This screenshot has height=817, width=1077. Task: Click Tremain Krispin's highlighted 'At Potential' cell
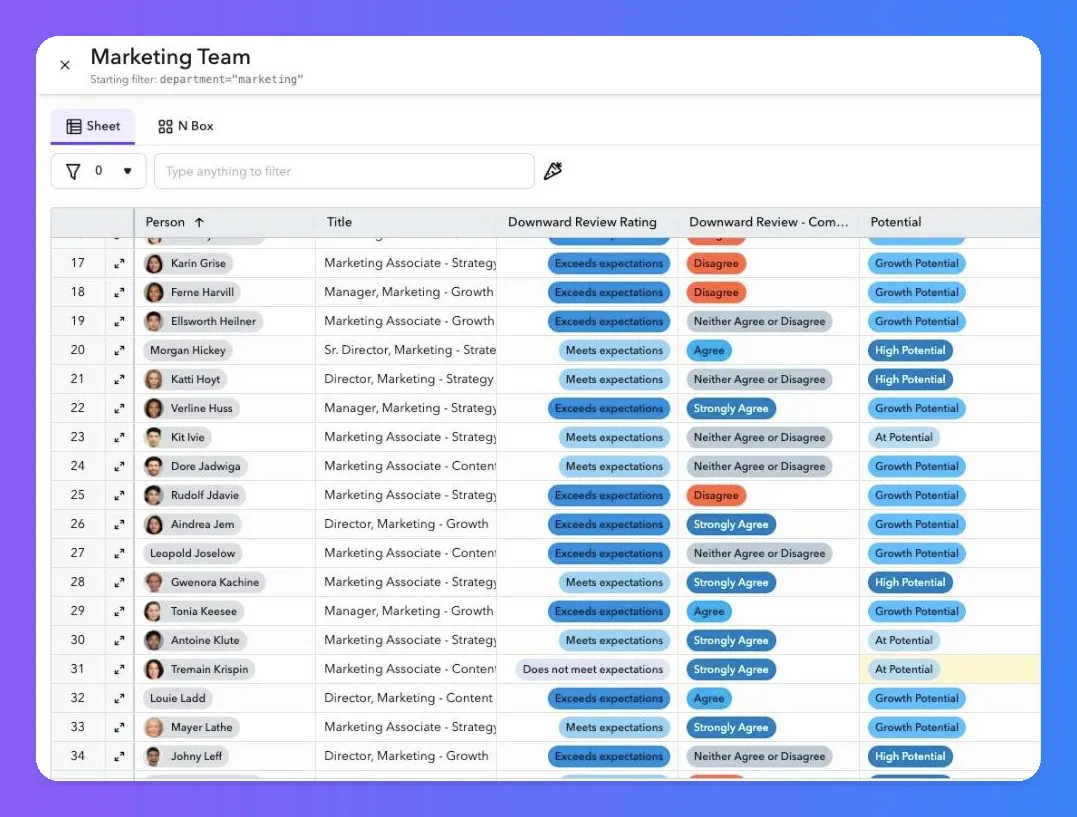pyautogui.click(x=950, y=669)
